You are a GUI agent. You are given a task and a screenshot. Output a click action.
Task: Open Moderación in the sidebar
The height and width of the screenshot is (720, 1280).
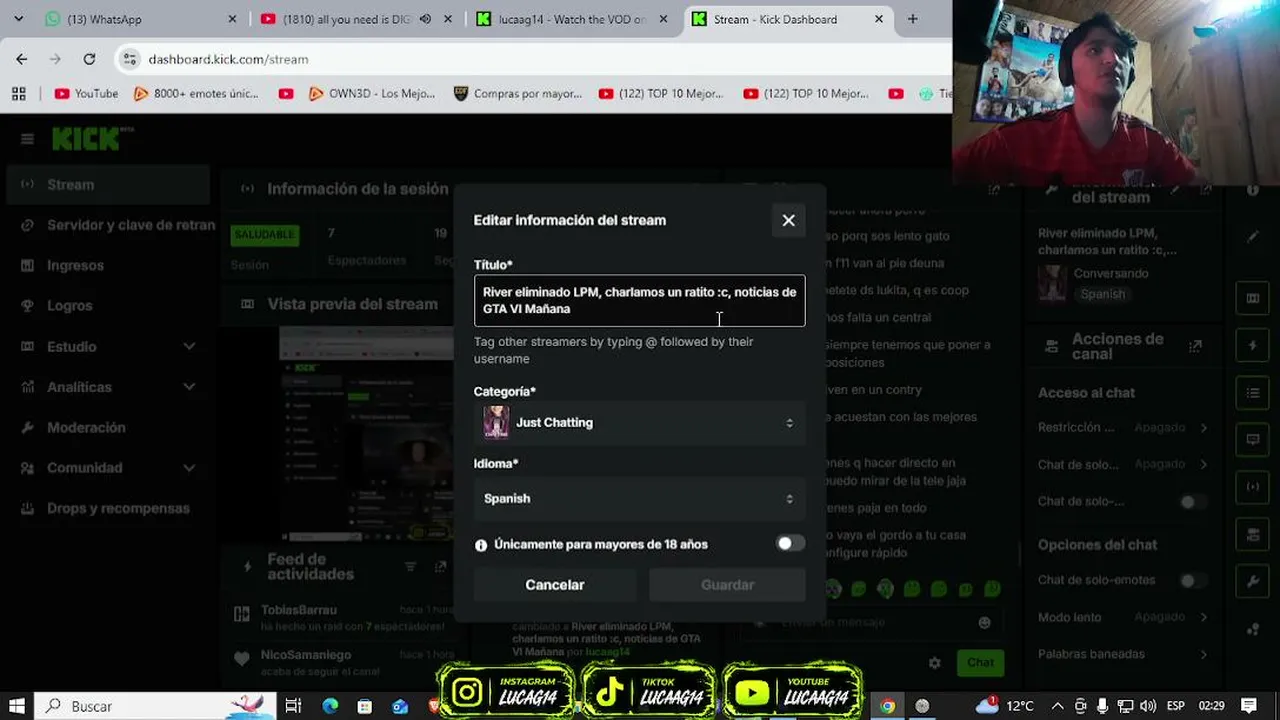pos(108,427)
